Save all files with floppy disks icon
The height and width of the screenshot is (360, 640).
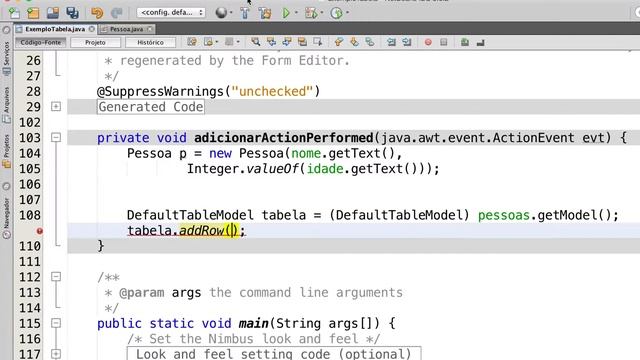coord(73,13)
